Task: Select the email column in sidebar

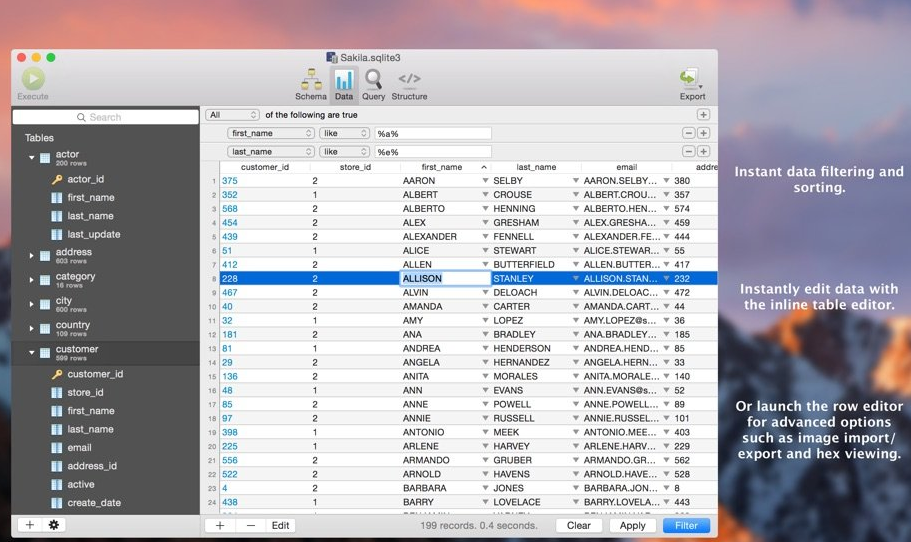Action: point(79,447)
